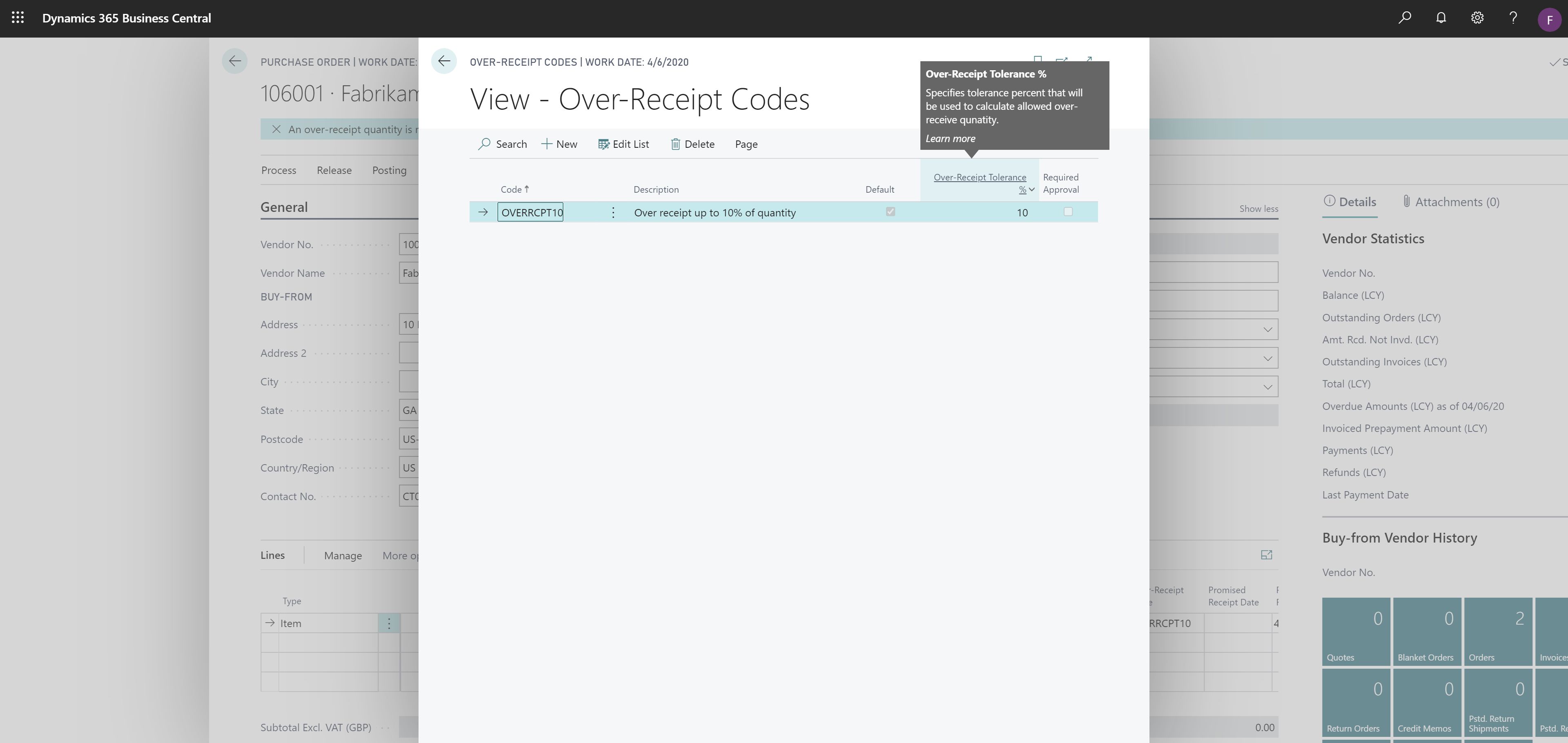Screen dimensions: 1568x743
Task: Click the navigation back arrow icon
Action: (443, 63)
